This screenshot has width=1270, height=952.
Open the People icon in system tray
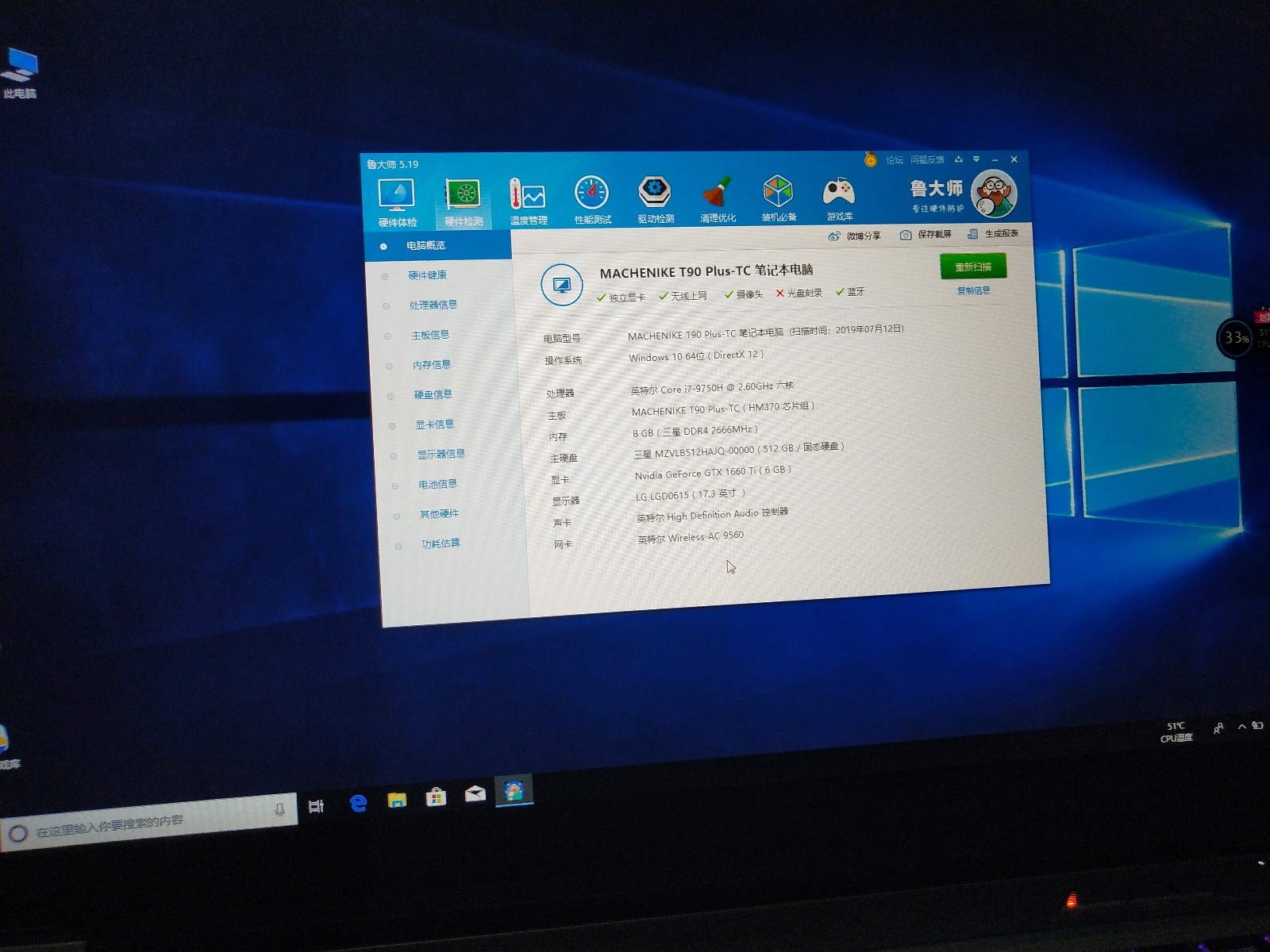coord(1218,728)
